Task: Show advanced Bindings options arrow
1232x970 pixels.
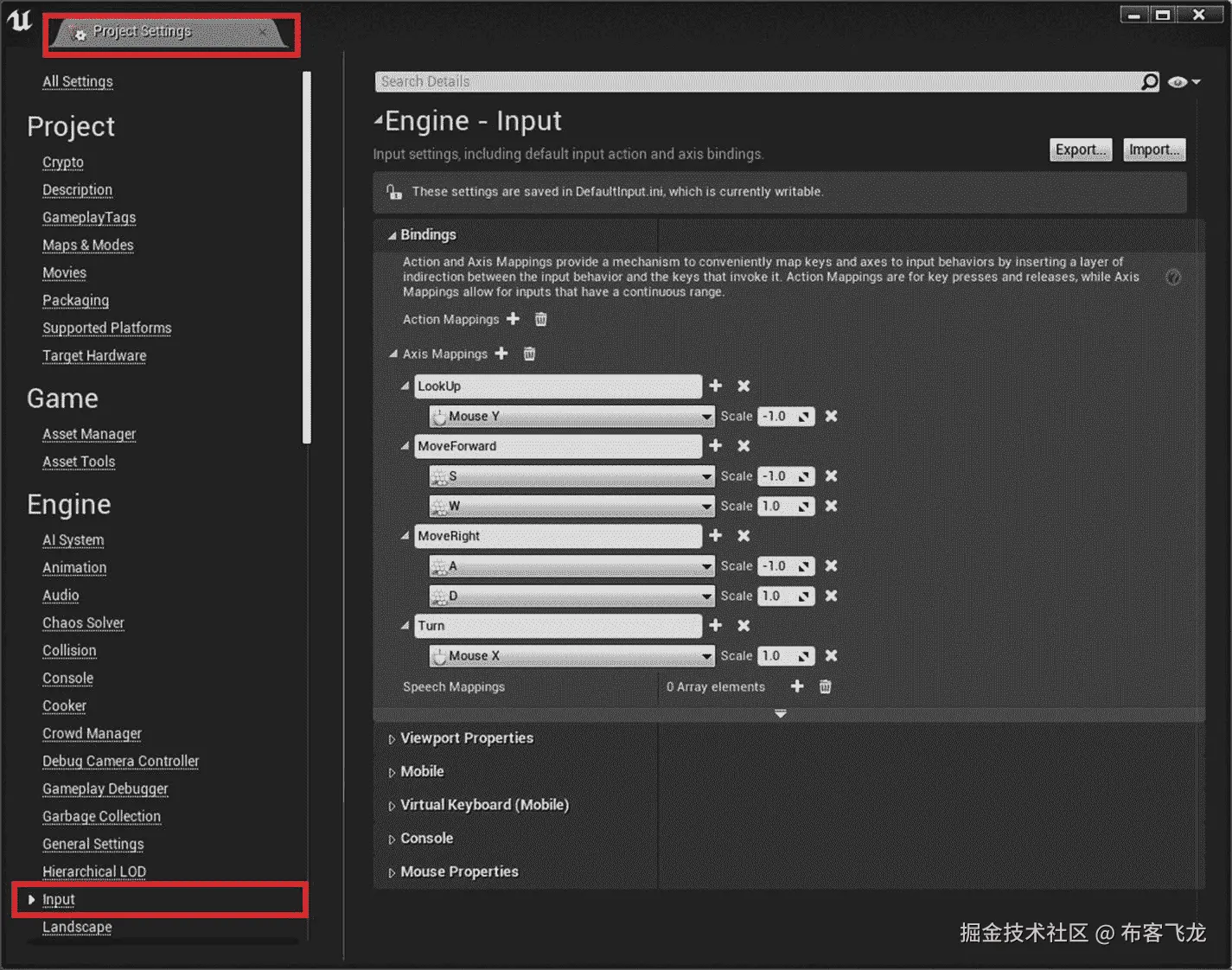Action: coord(780,714)
